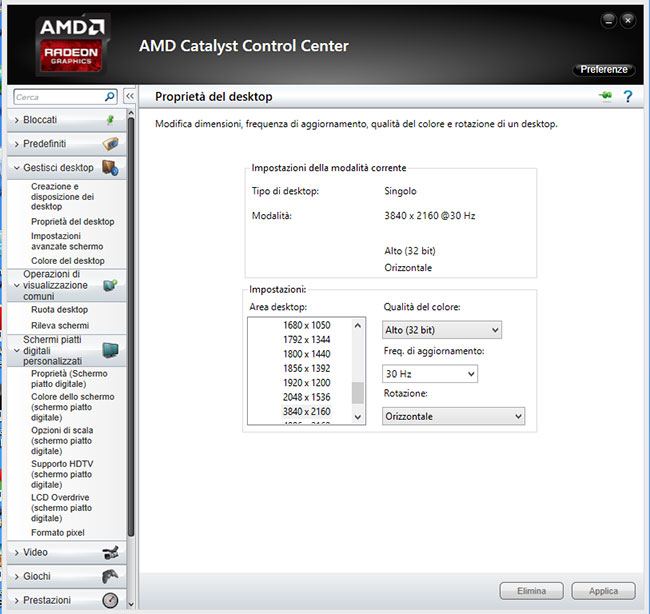Screen dimensions: 650x614
Task: Open the Rotazione dropdown
Action: 453,416
